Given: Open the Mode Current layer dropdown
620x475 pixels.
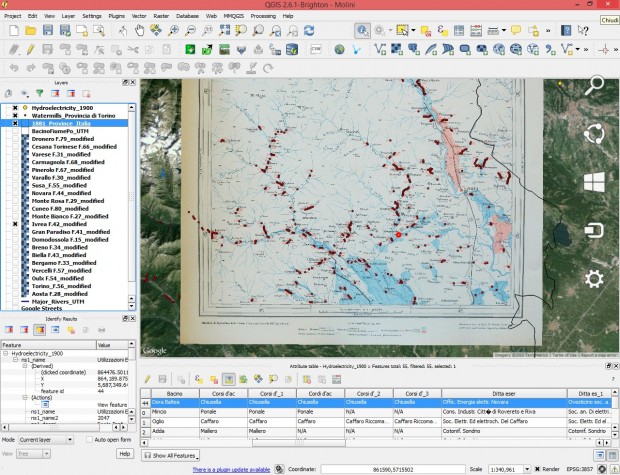Looking at the screenshot, I should point(45,439).
